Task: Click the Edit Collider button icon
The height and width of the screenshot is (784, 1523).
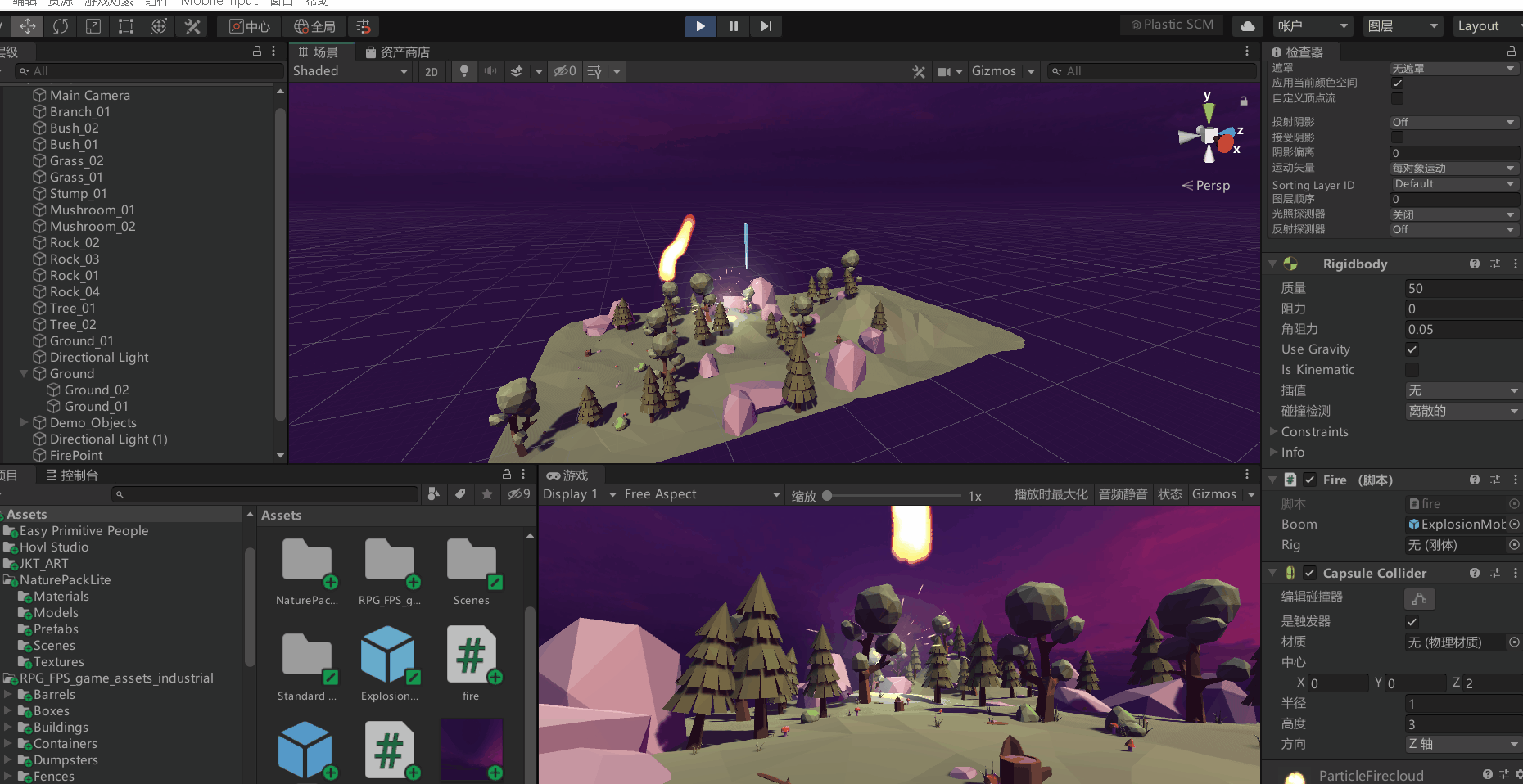Action: click(1420, 598)
